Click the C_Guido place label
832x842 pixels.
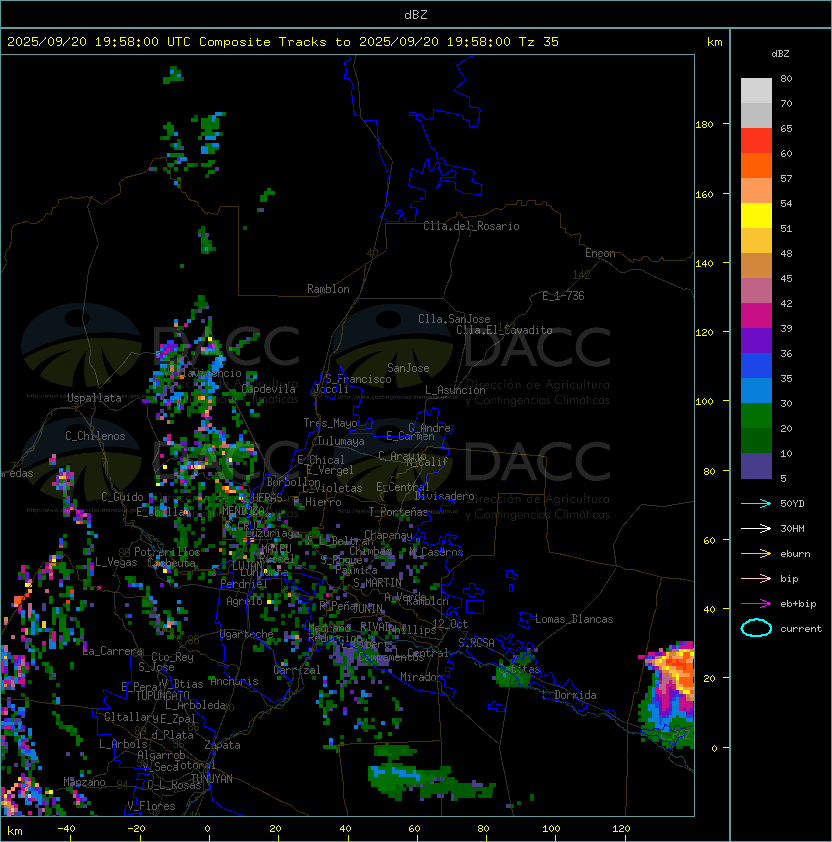[122, 497]
